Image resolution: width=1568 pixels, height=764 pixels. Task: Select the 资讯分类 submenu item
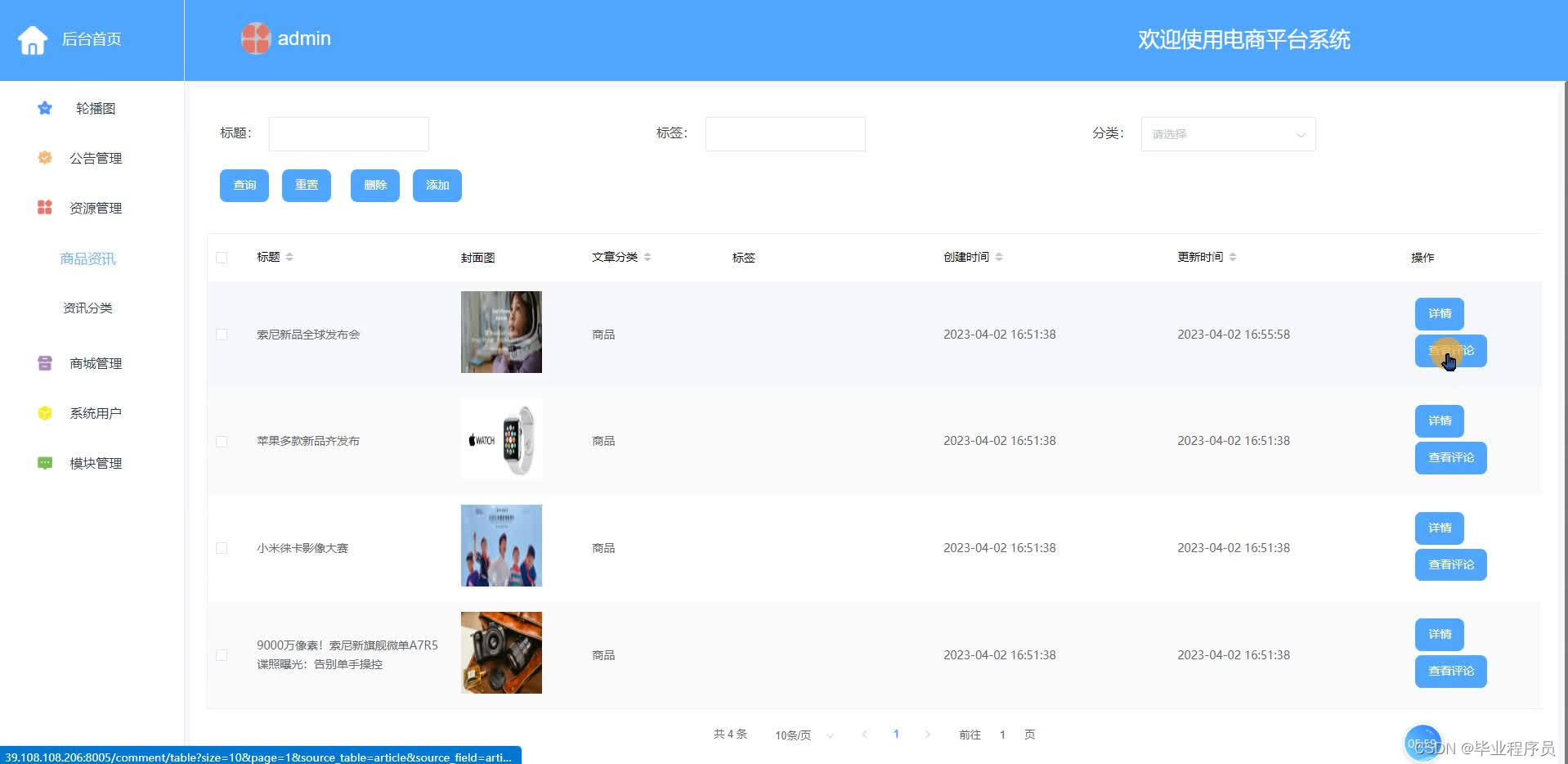coord(88,308)
